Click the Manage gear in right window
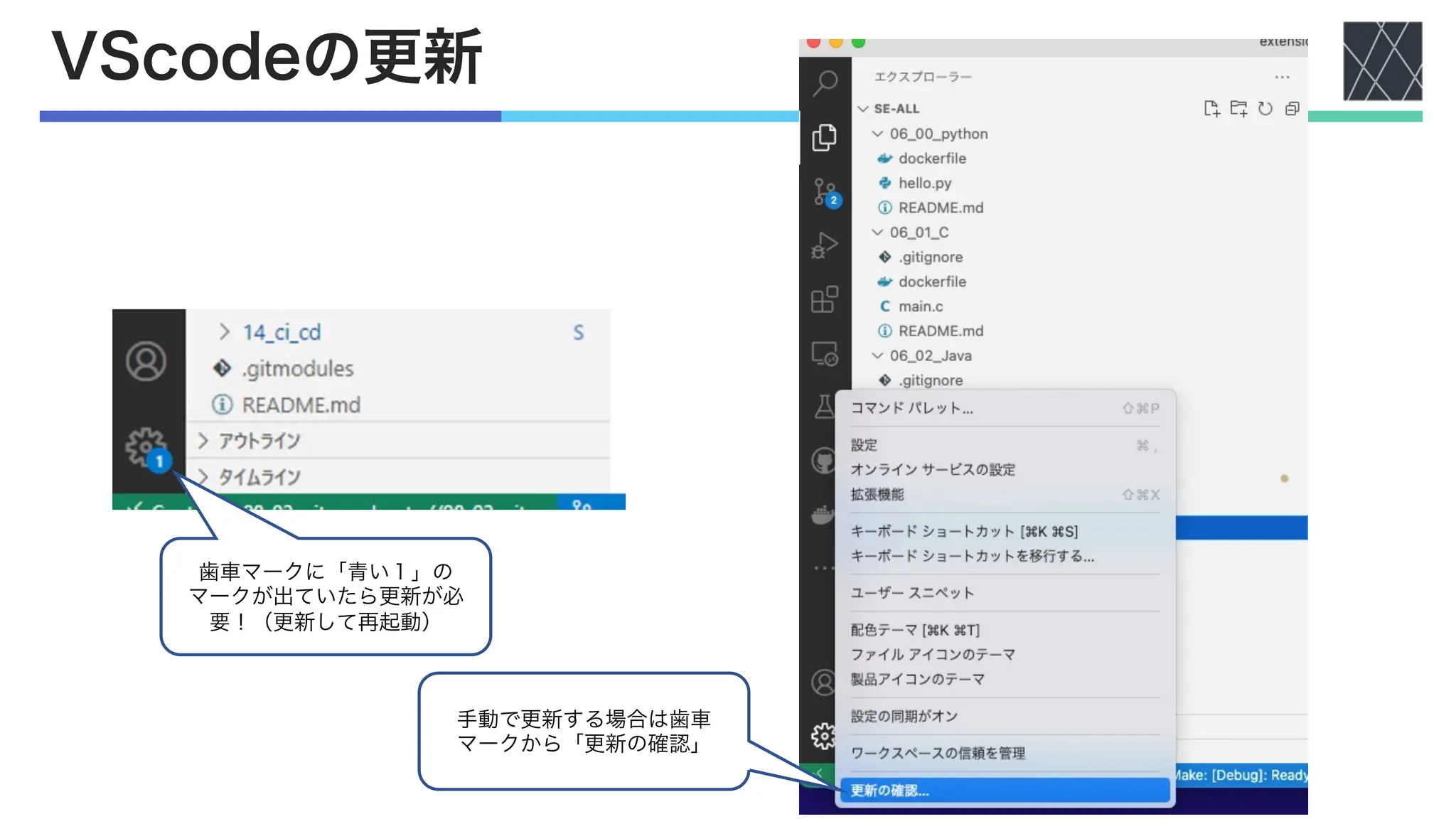This screenshot has height=819, width=1456. click(x=823, y=736)
